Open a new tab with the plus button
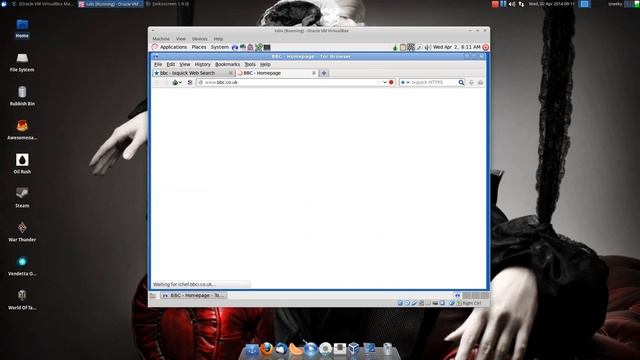640x360 pixels. tap(324, 73)
